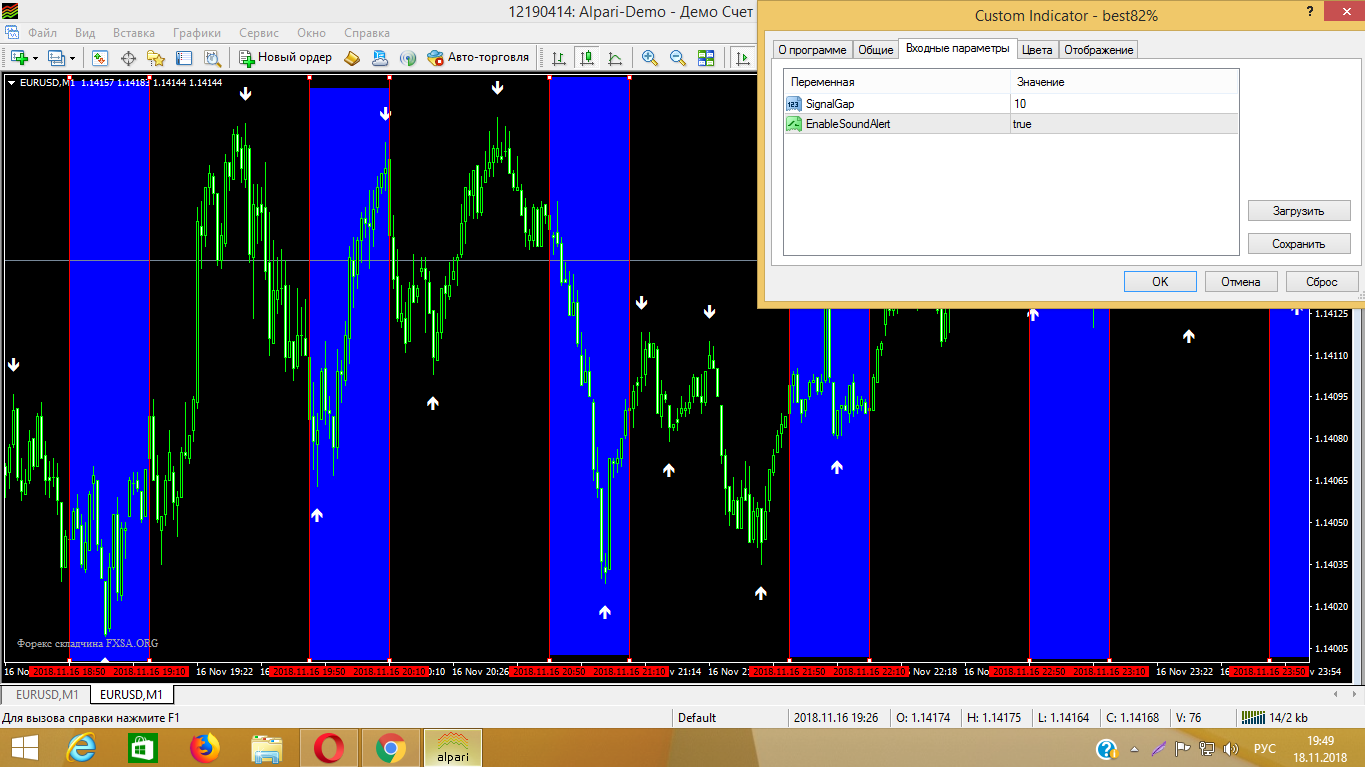Open the Вставка menu
This screenshot has width=1365, height=767.
(x=134, y=32)
